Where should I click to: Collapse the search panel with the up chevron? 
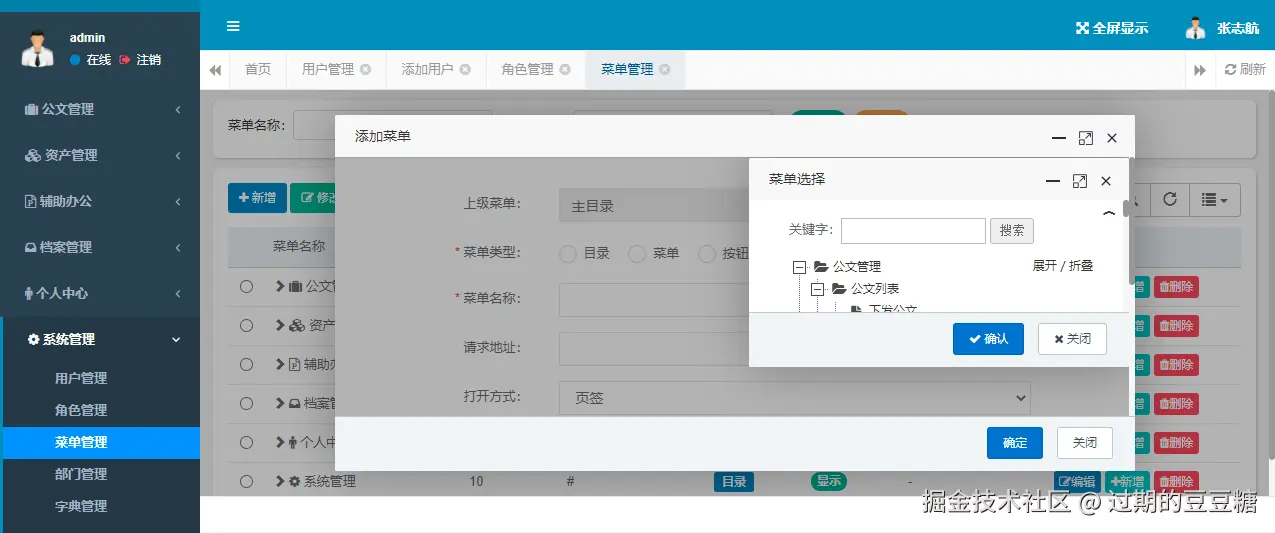[x=1108, y=212]
